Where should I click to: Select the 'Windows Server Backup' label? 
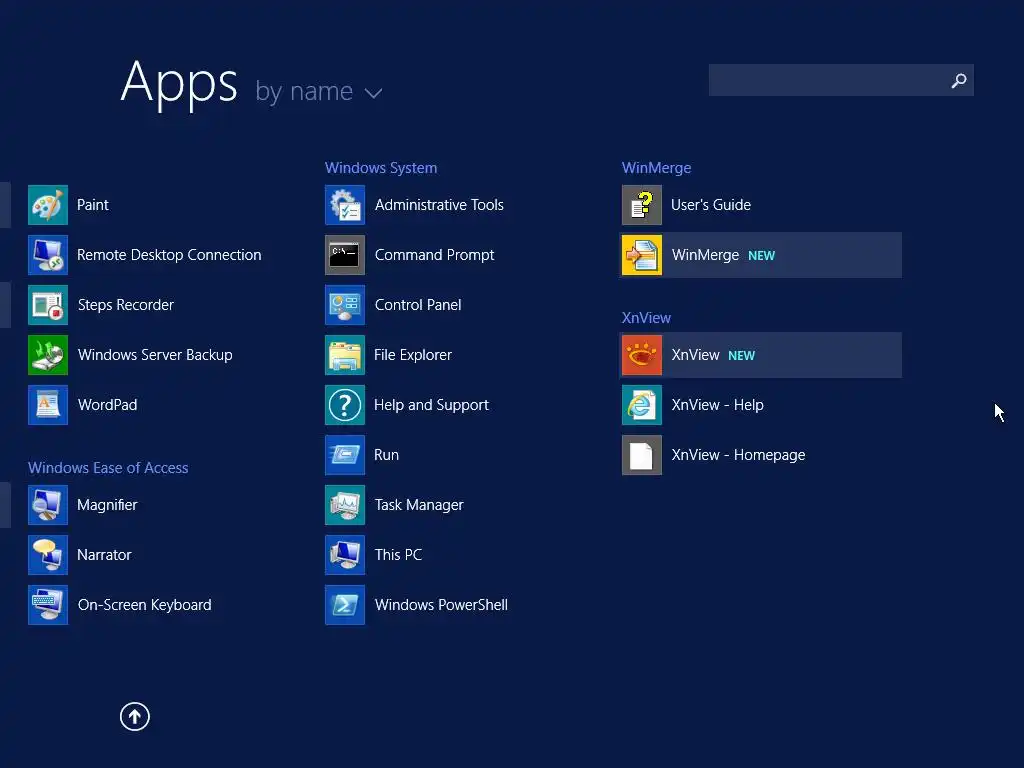tap(155, 355)
